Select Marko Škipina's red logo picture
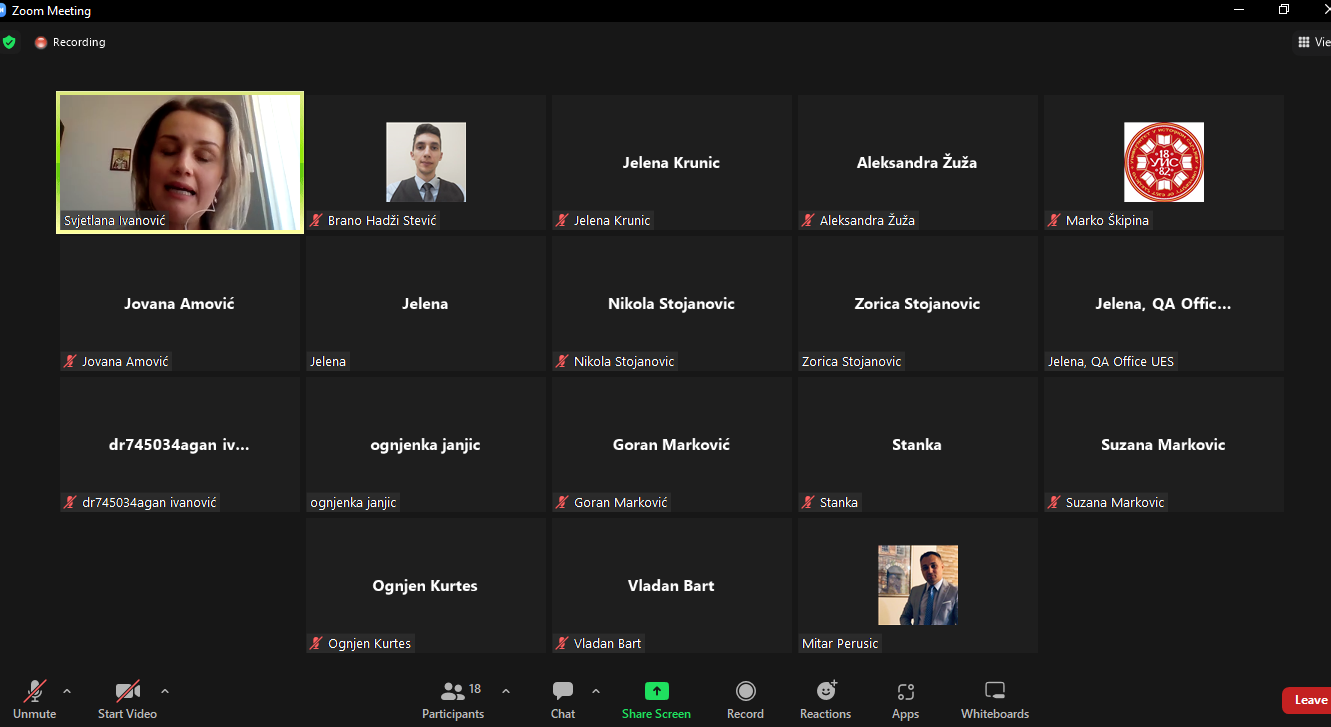The width and height of the screenshot is (1331, 727). 1164,162
